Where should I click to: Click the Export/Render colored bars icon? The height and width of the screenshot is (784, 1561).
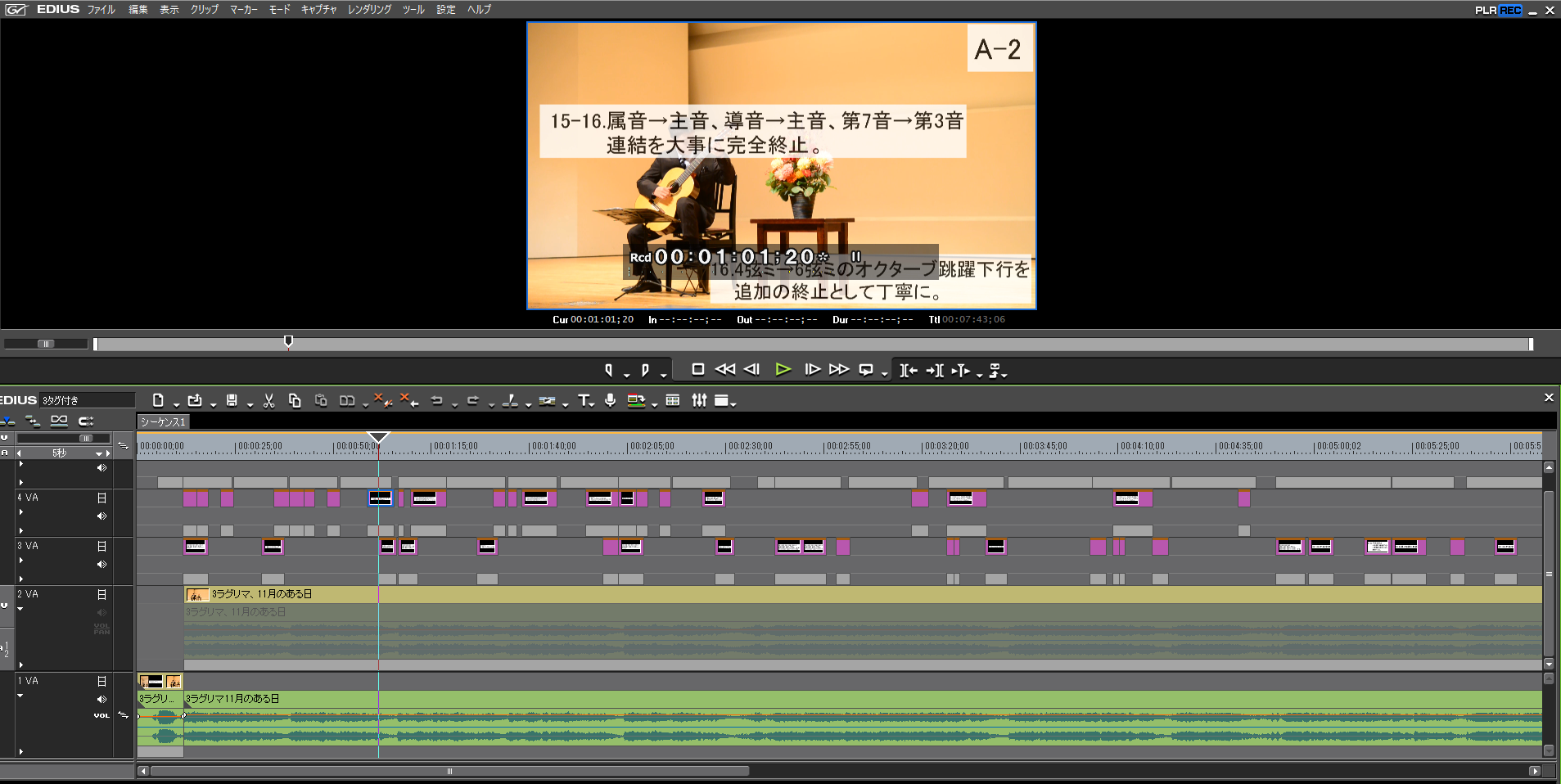tap(636, 400)
